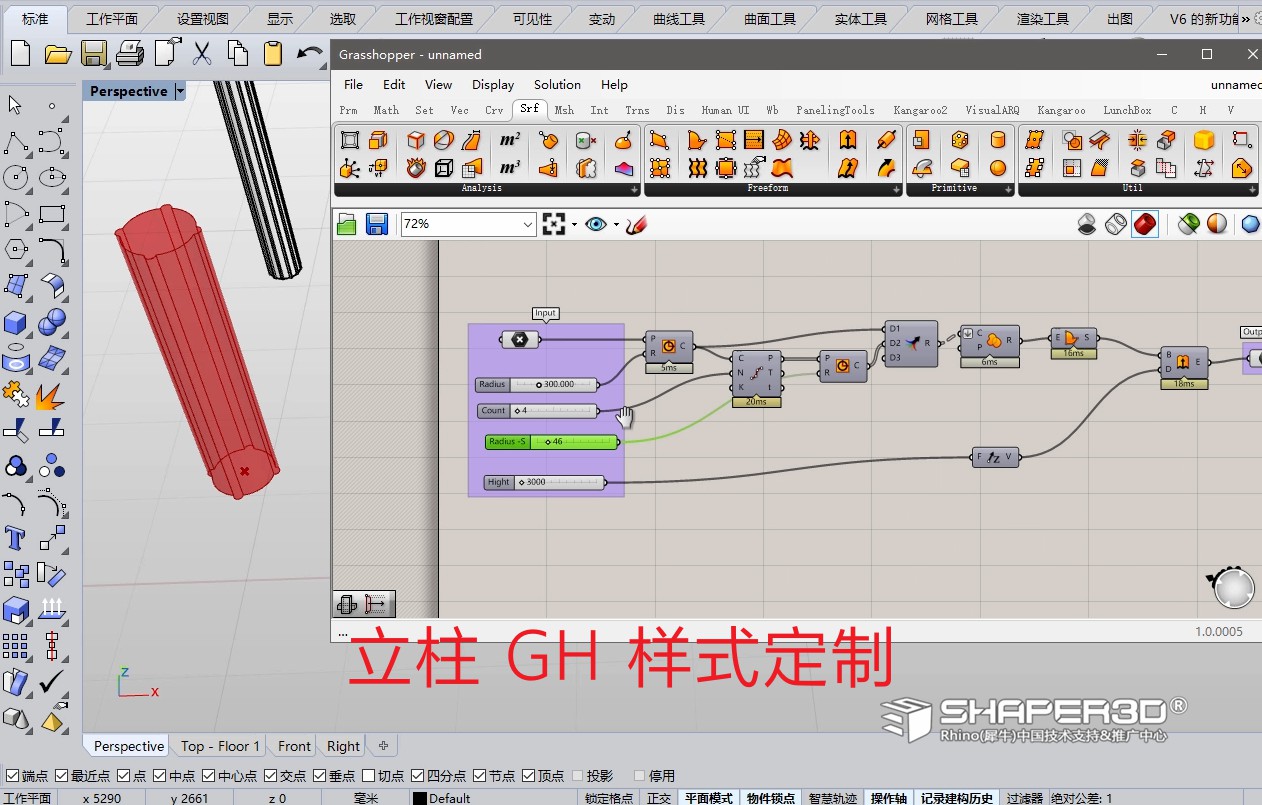This screenshot has height=805, width=1262.
Task: Open a file with the folder icon
Action: 58,53
